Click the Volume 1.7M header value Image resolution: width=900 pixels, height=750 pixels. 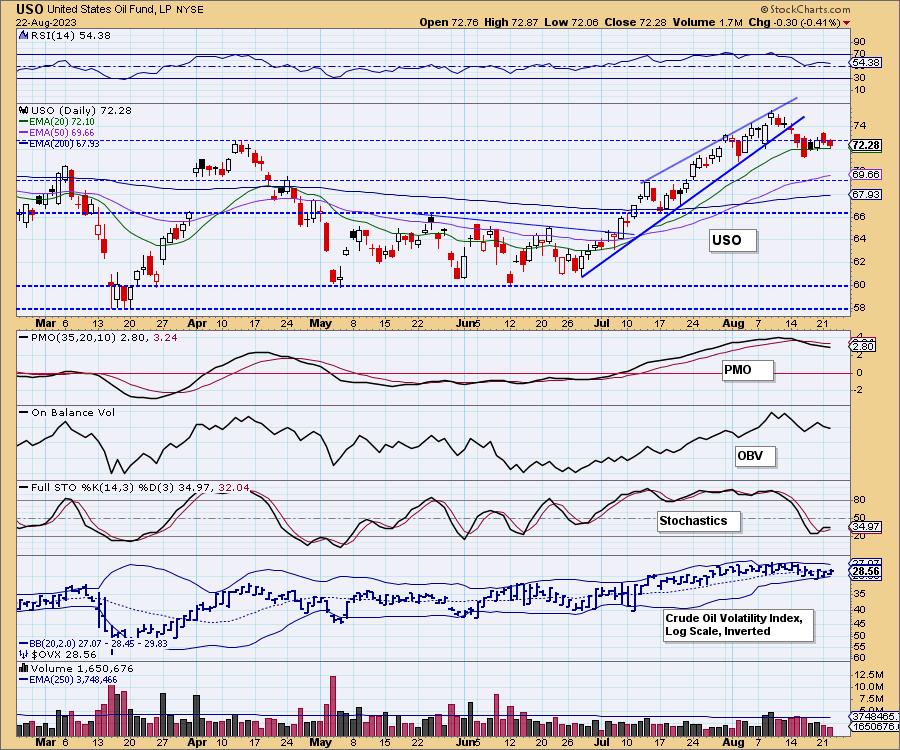point(708,22)
